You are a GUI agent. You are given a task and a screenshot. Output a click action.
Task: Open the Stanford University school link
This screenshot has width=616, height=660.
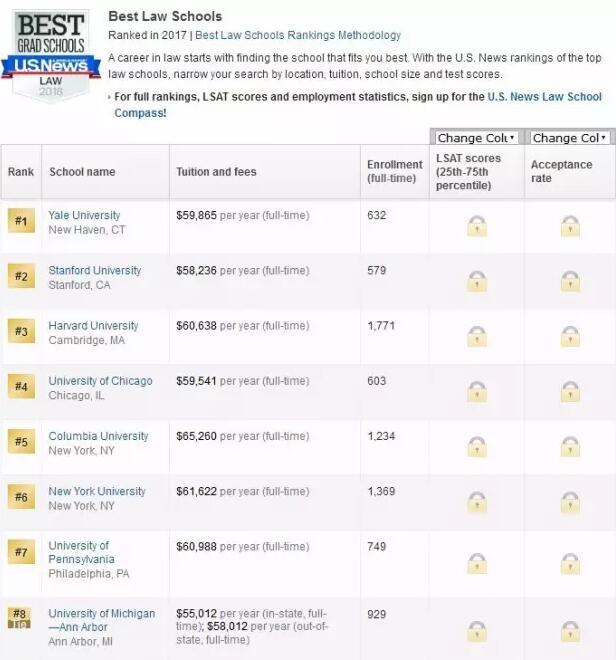coord(95,270)
